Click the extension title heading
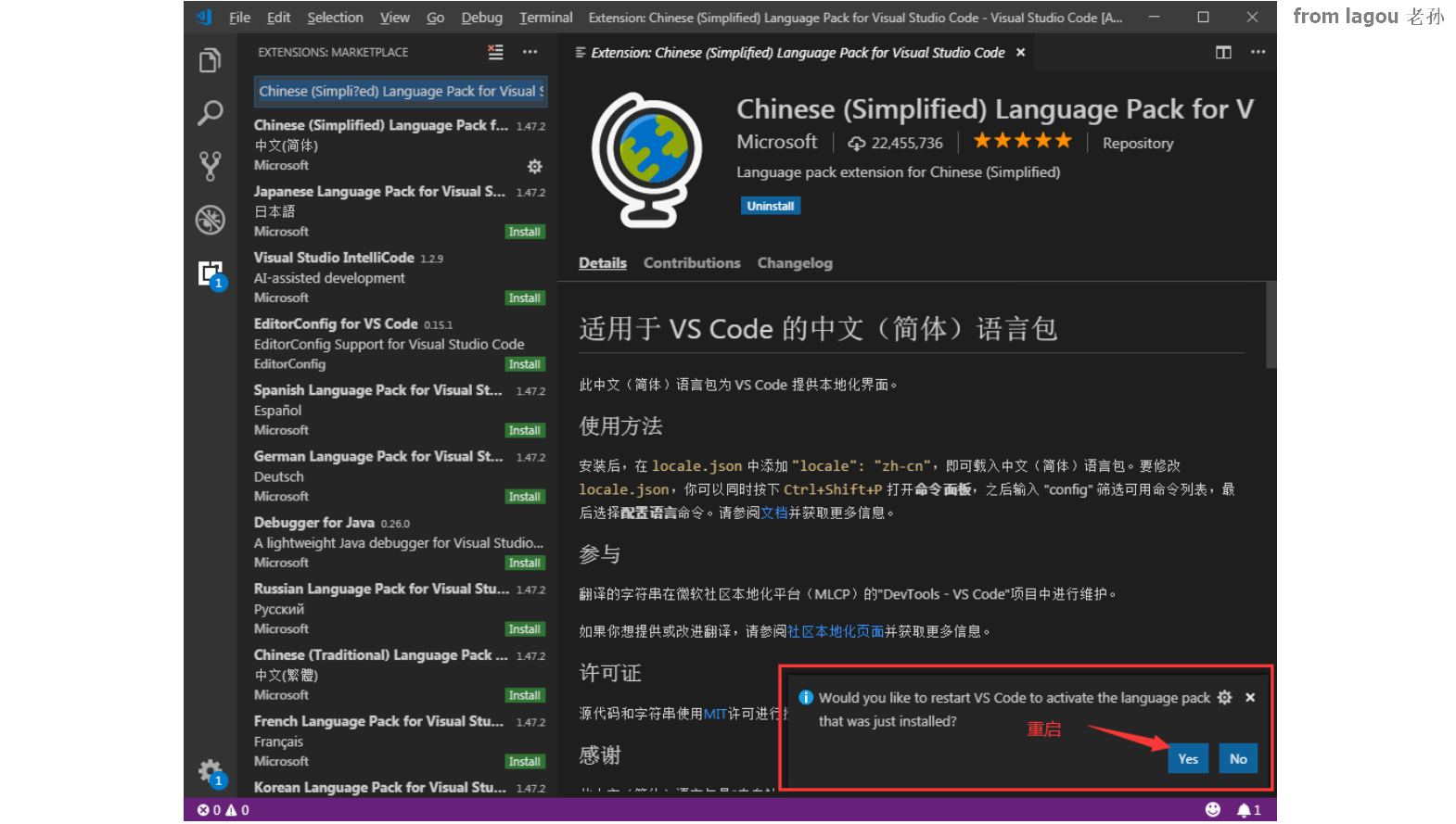1456x824 pixels. pos(995,109)
